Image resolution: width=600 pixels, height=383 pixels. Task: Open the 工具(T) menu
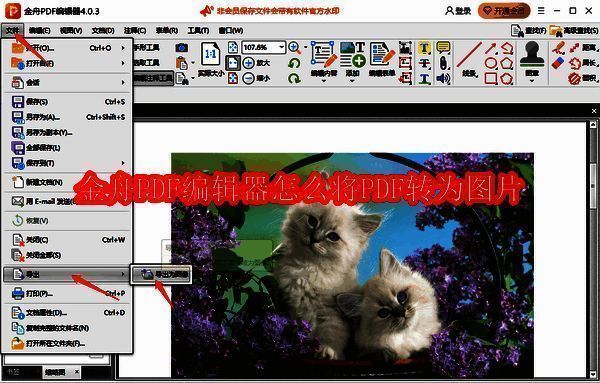click(198, 30)
